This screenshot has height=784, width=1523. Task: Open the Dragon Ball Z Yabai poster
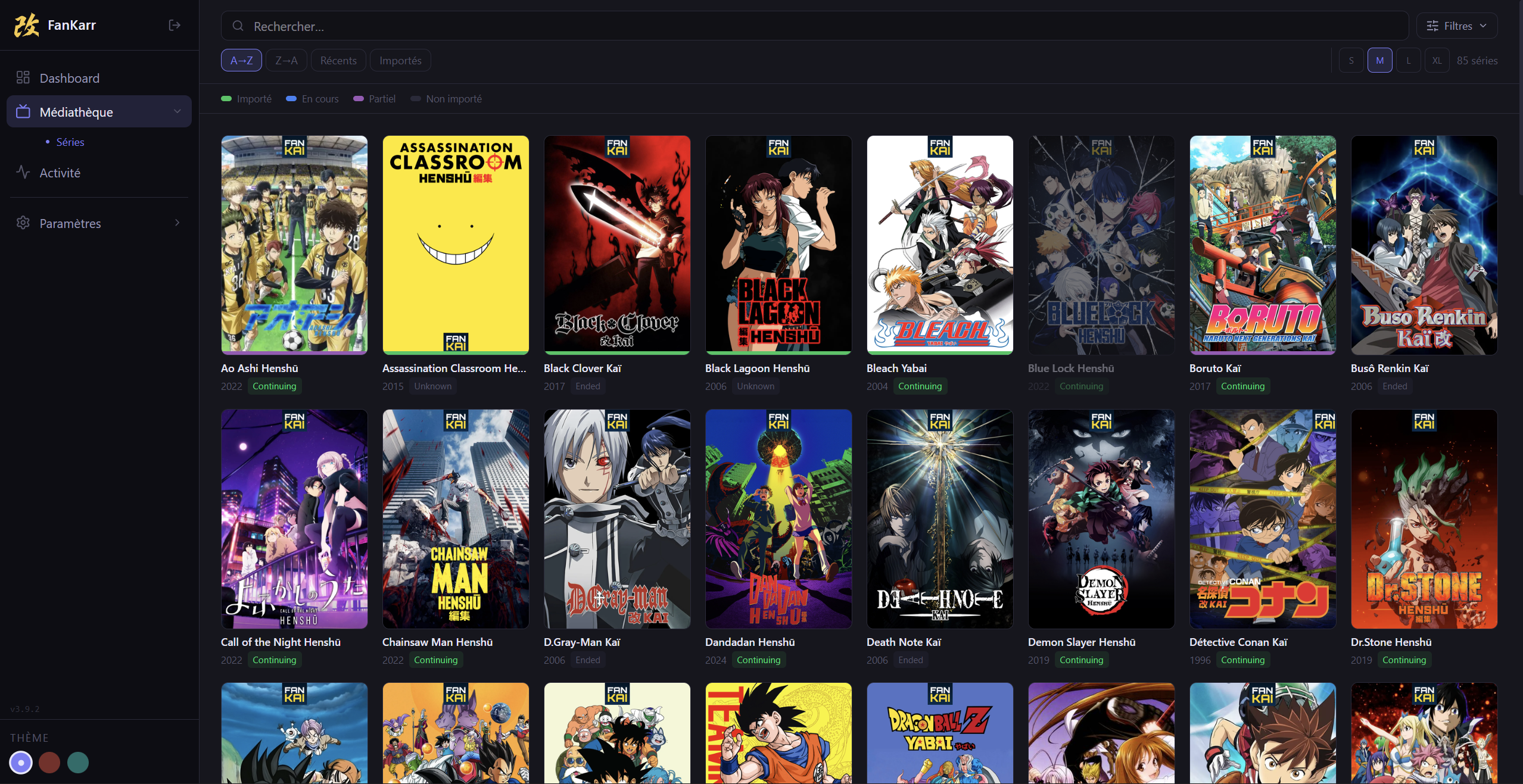click(940, 733)
